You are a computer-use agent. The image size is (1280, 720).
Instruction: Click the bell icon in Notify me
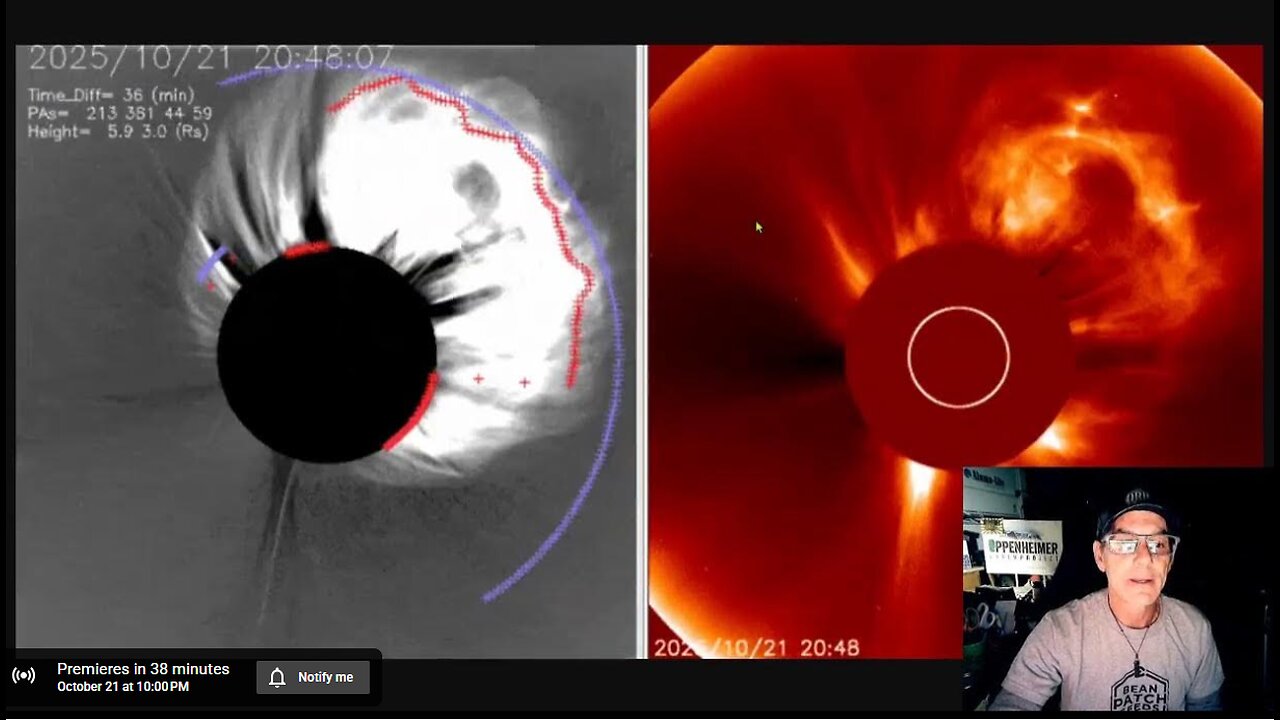coord(278,677)
